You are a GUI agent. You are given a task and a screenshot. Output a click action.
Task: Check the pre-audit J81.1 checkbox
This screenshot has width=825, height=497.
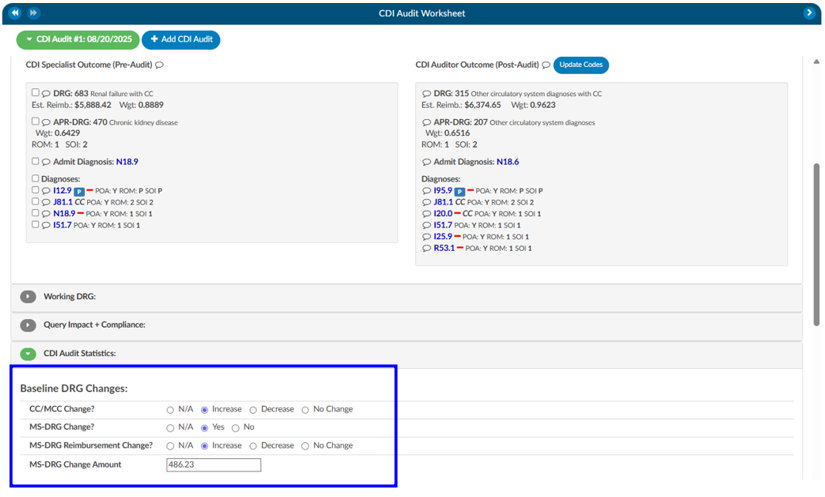[x=35, y=201]
